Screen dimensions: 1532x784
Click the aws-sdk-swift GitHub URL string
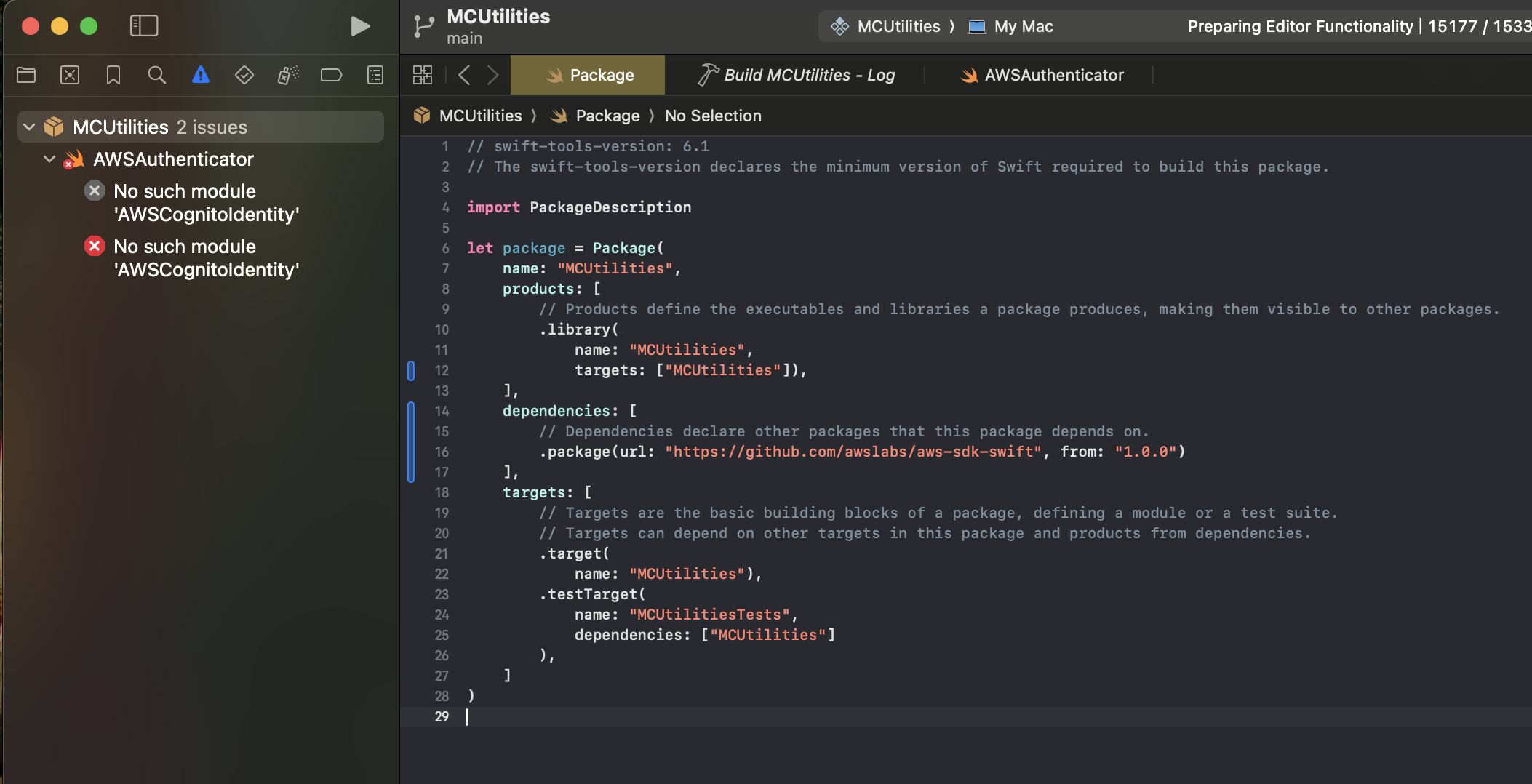tap(853, 452)
